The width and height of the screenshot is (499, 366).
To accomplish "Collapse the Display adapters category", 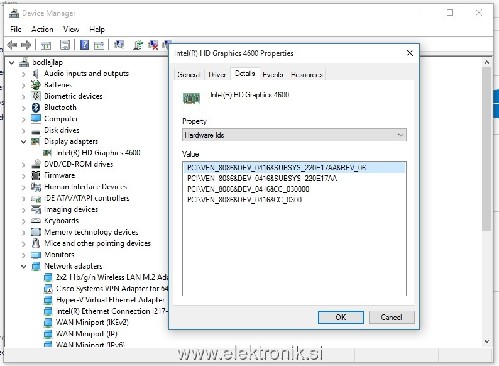I will pyautogui.click(x=23, y=142).
